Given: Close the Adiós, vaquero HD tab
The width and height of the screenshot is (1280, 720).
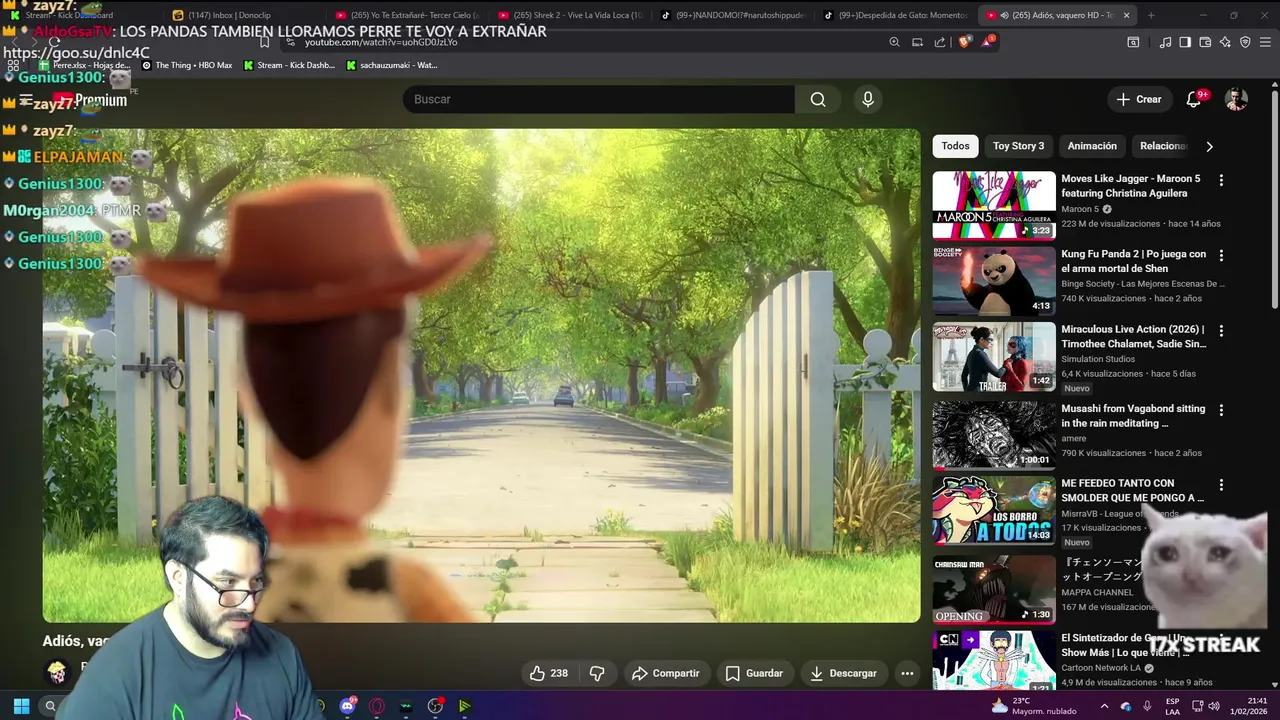Looking at the screenshot, I should [1126, 15].
